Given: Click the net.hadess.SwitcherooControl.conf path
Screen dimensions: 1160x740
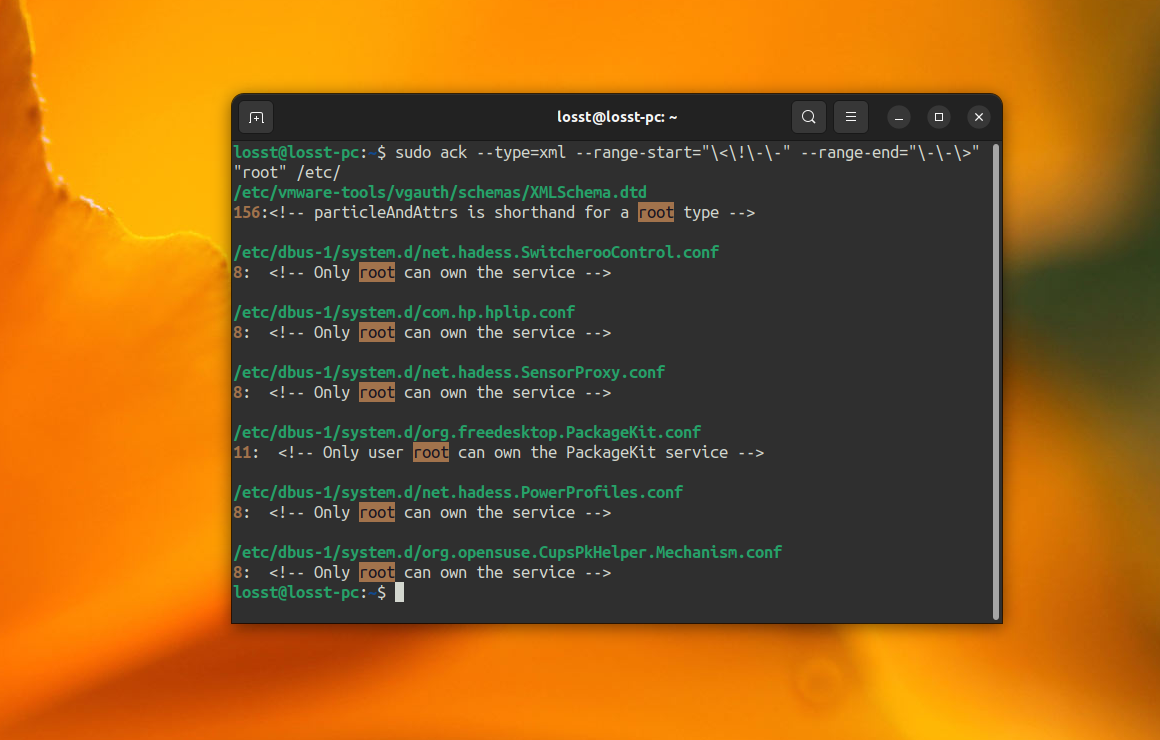Looking at the screenshot, I should [x=475, y=252].
